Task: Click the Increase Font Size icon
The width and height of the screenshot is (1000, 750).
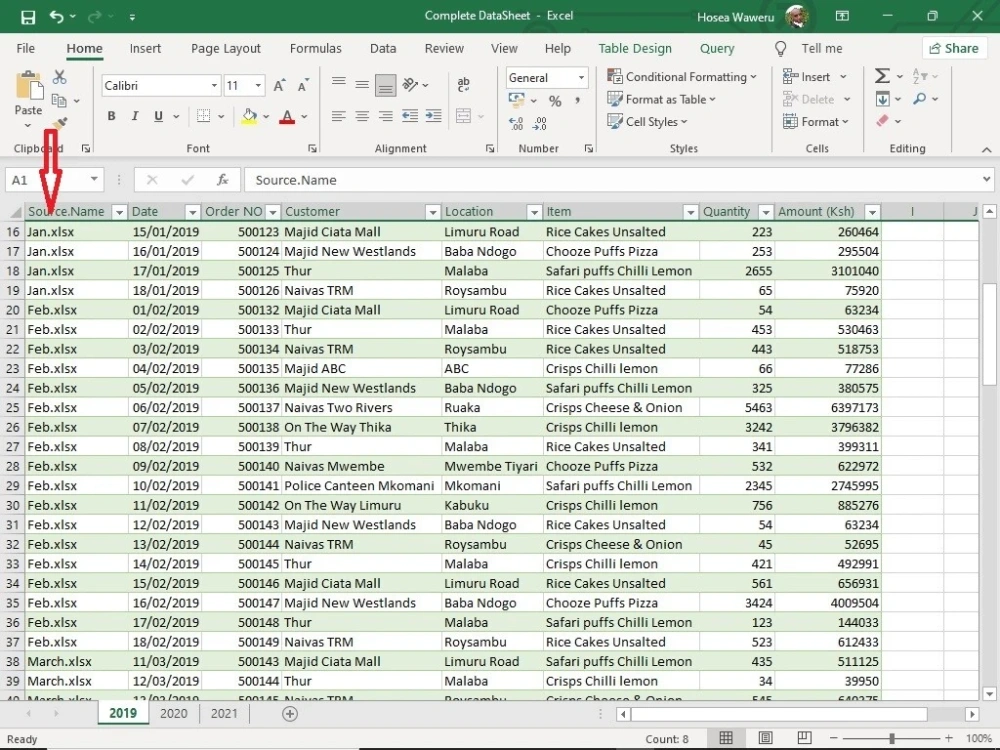Action: tap(279, 85)
